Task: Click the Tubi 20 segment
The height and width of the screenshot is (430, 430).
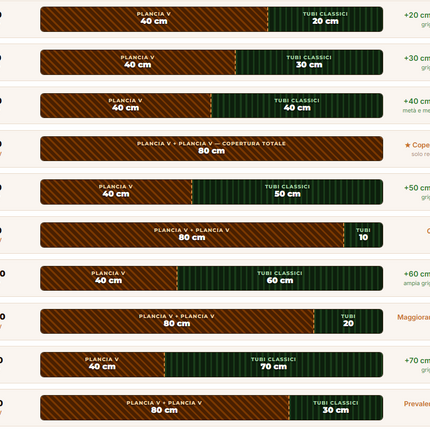Action: pyautogui.click(x=349, y=321)
